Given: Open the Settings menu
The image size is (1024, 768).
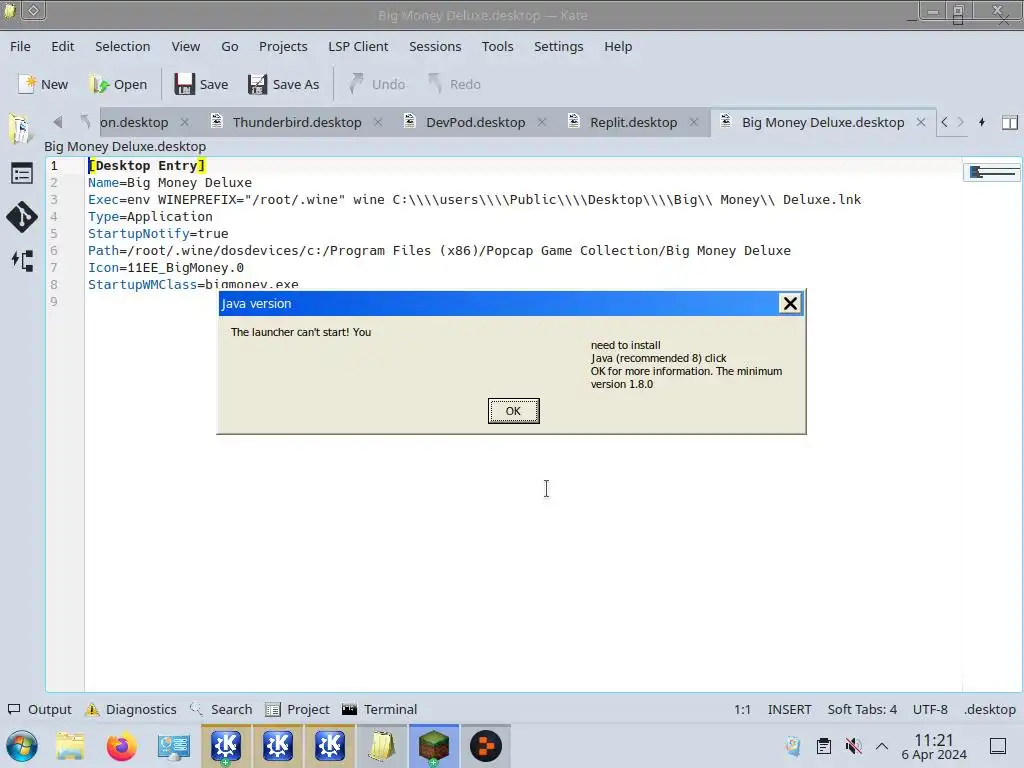Looking at the screenshot, I should [x=558, y=46].
